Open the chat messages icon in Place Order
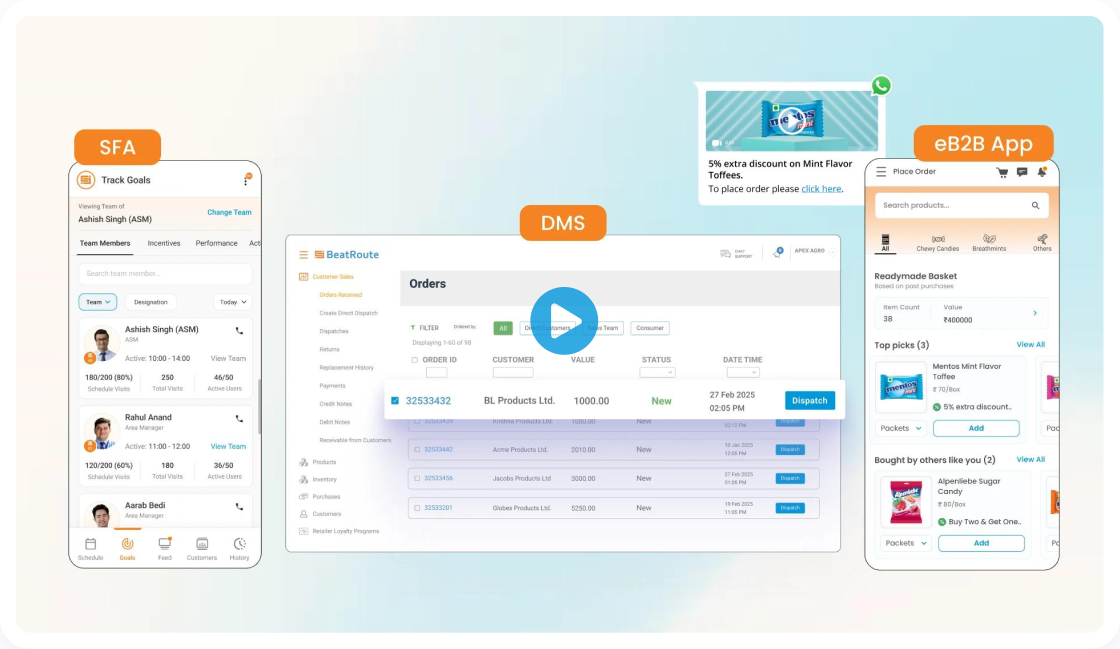 1021,172
